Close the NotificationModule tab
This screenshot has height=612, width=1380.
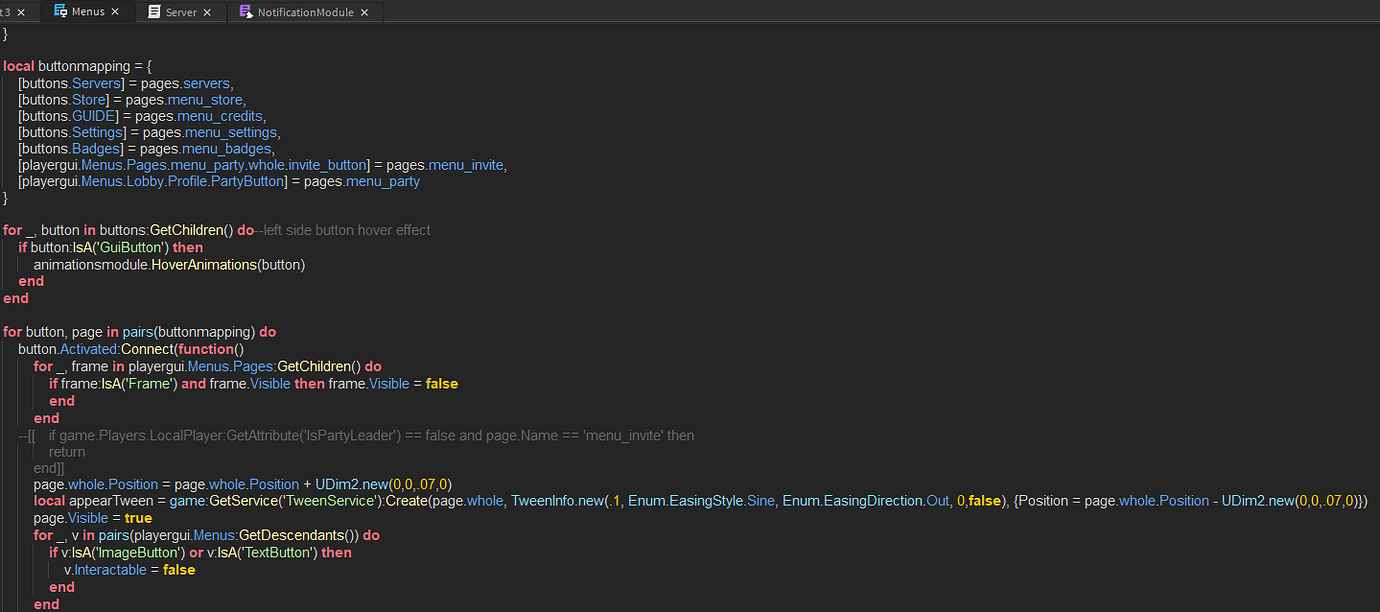[x=364, y=12]
